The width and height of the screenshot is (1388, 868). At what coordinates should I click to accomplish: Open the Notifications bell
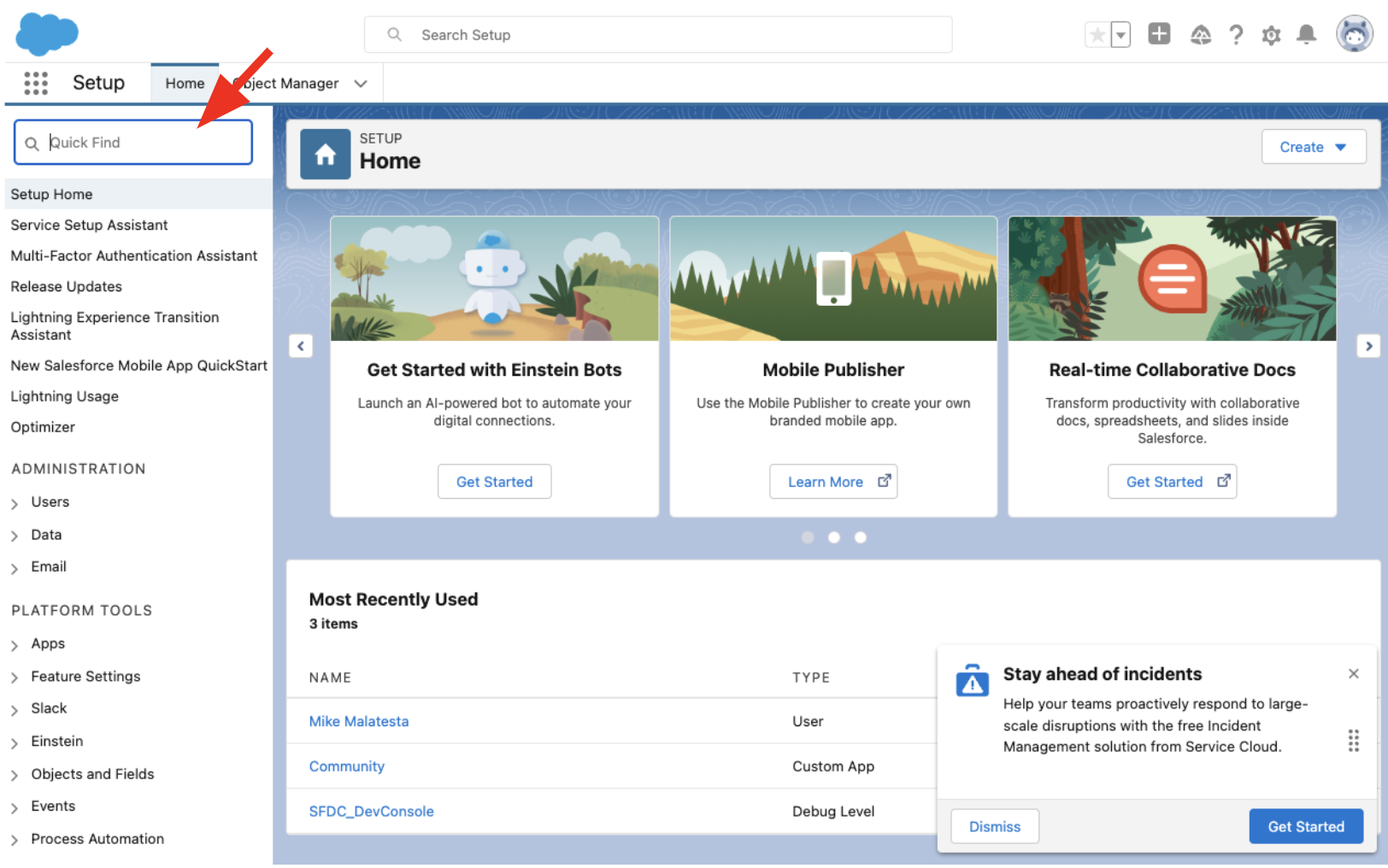coord(1306,35)
